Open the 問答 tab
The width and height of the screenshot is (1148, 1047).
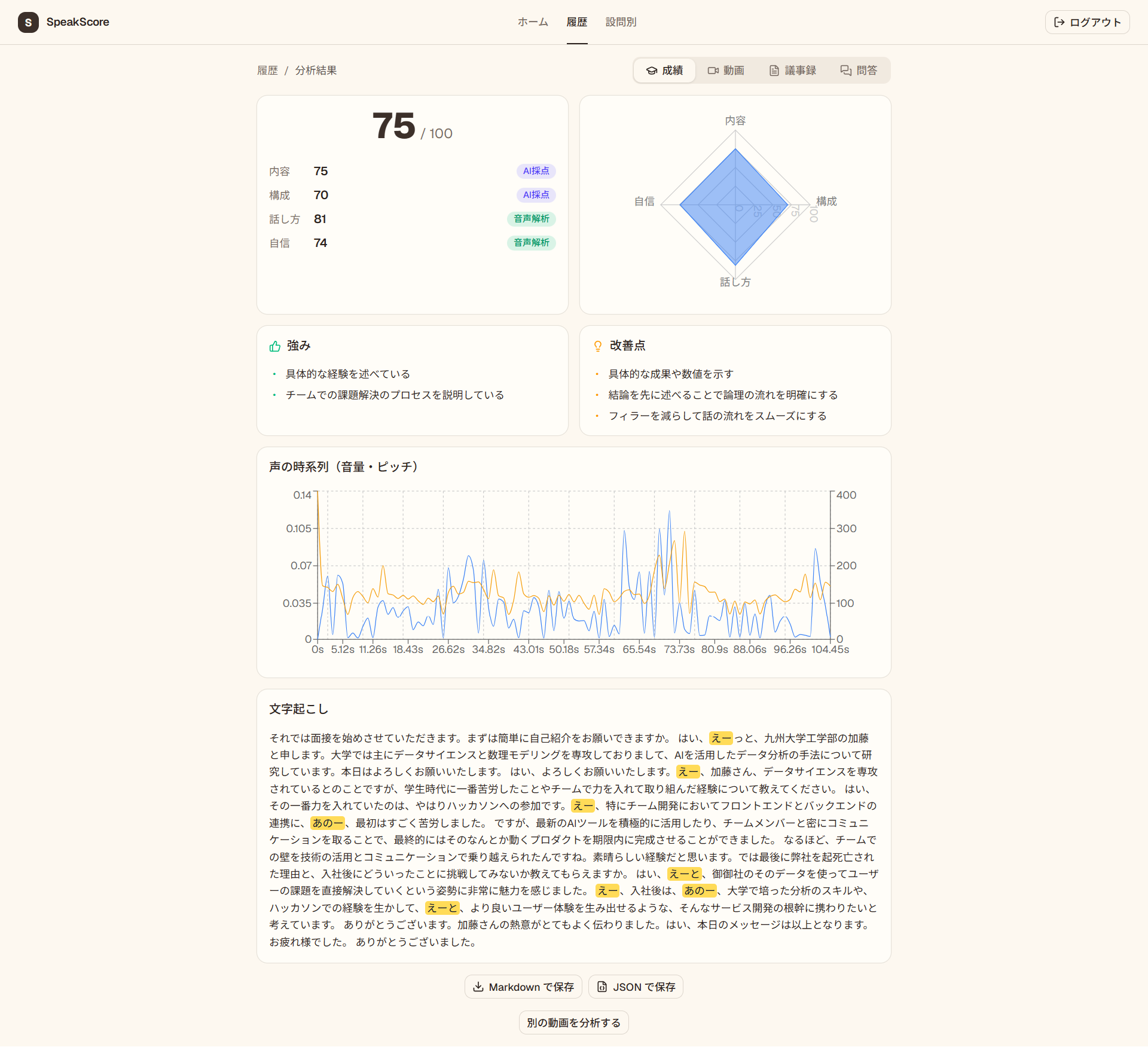(859, 71)
